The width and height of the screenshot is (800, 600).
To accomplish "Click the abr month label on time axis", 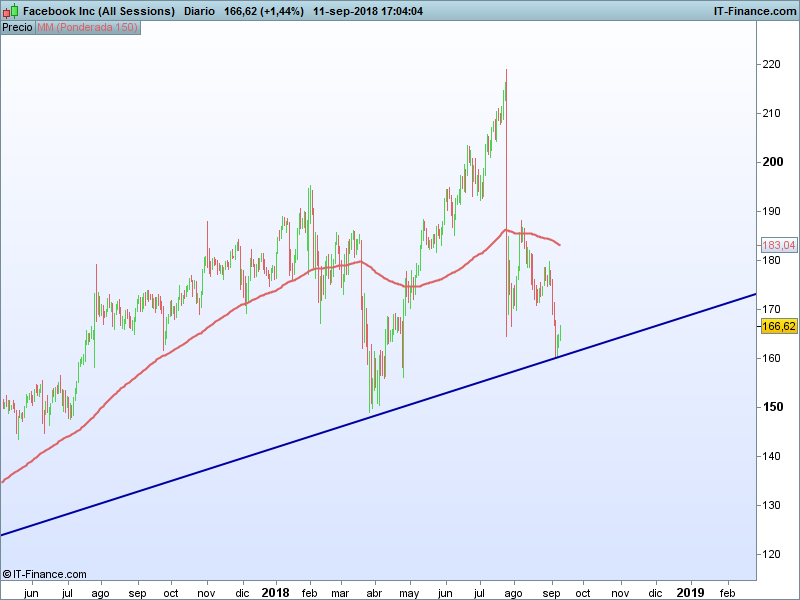I will (374, 593).
